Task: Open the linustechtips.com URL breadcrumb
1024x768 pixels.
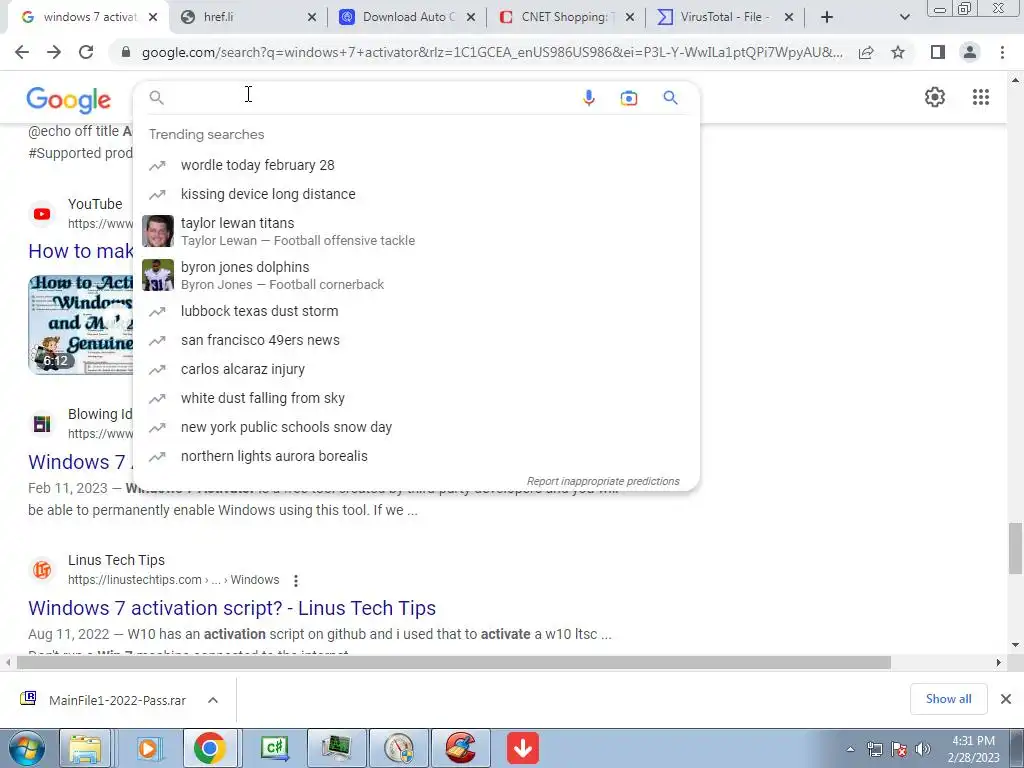Action: 174,580
